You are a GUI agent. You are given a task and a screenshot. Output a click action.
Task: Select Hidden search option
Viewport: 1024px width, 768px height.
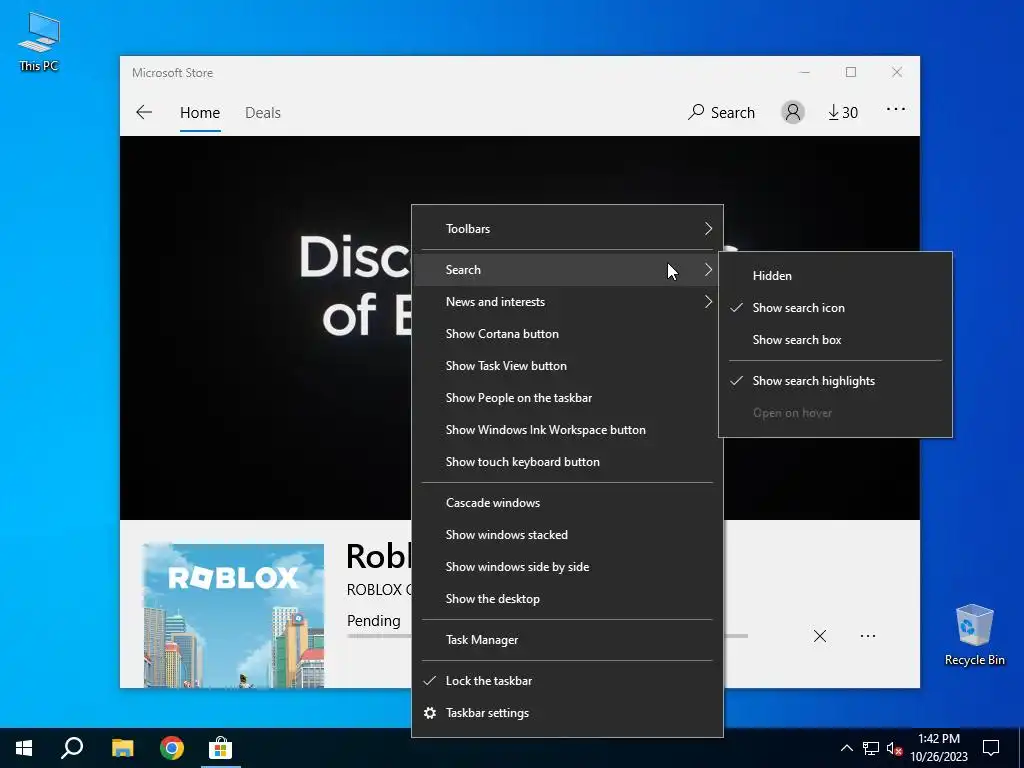point(835,276)
